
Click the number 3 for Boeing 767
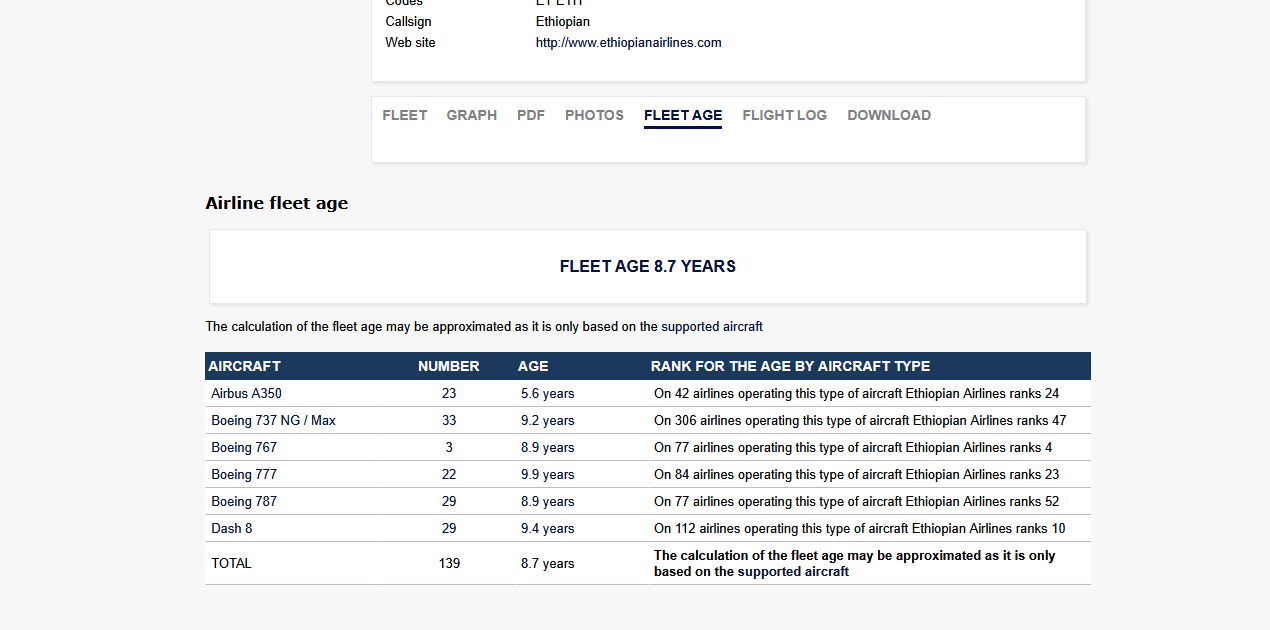449,448
